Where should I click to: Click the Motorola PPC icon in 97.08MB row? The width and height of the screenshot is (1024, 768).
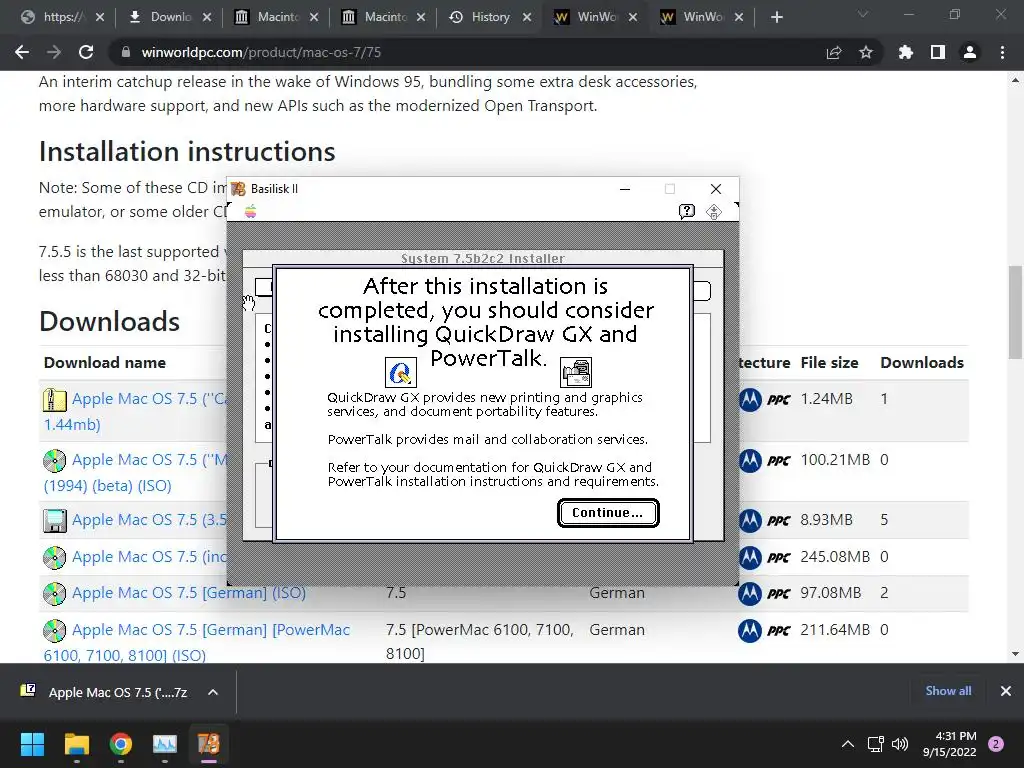[x=765, y=593]
